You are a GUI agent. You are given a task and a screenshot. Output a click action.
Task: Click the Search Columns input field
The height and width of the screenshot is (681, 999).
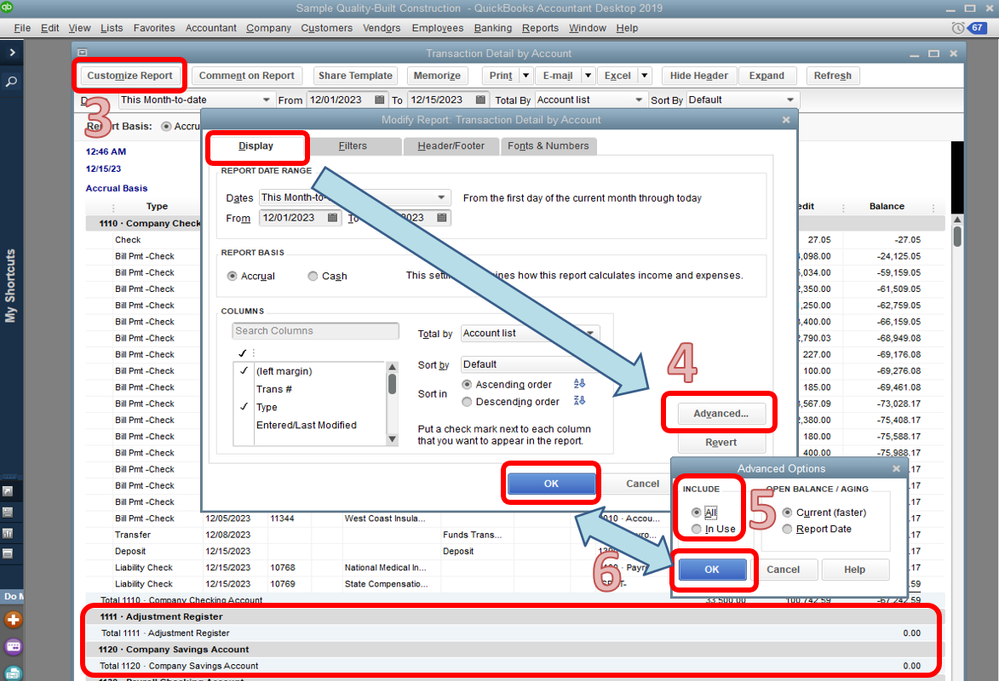(316, 331)
